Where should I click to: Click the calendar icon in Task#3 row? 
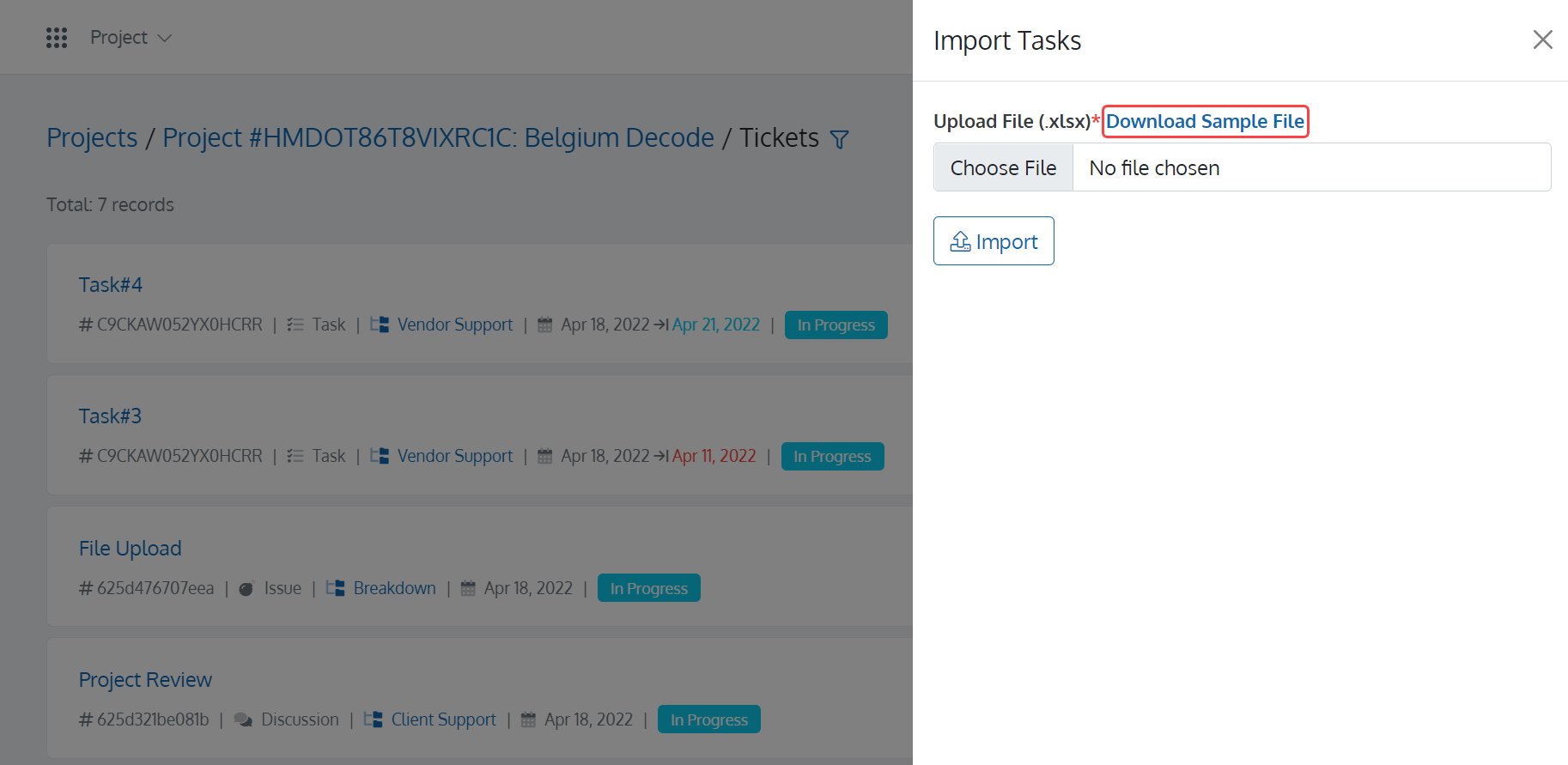[x=544, y=456]
